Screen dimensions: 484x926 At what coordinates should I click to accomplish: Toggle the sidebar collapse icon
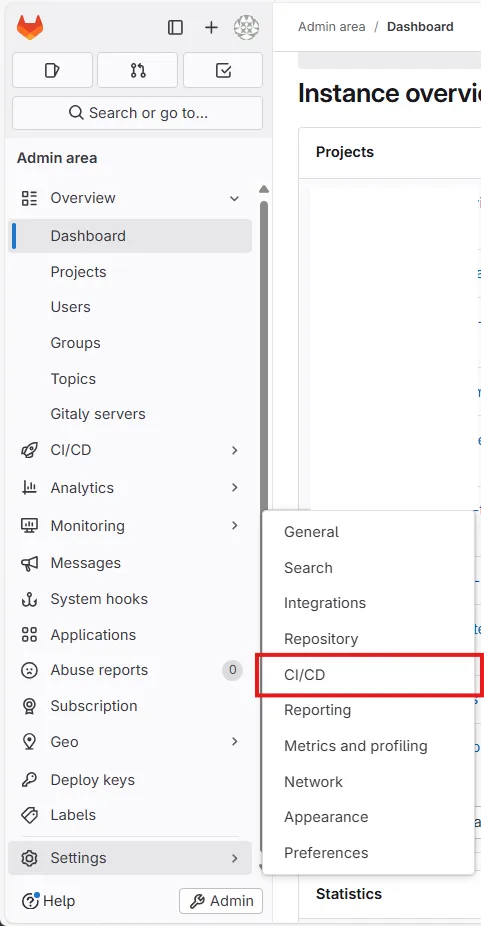click(x=175, y=27)
